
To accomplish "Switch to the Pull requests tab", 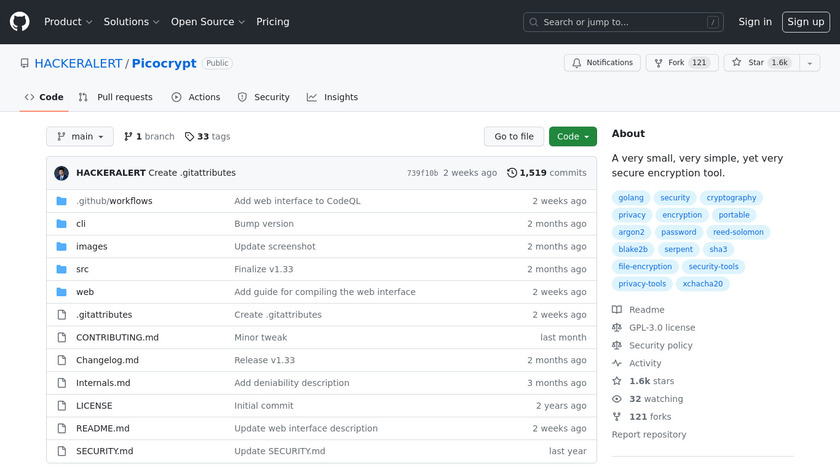I will 116,97.
